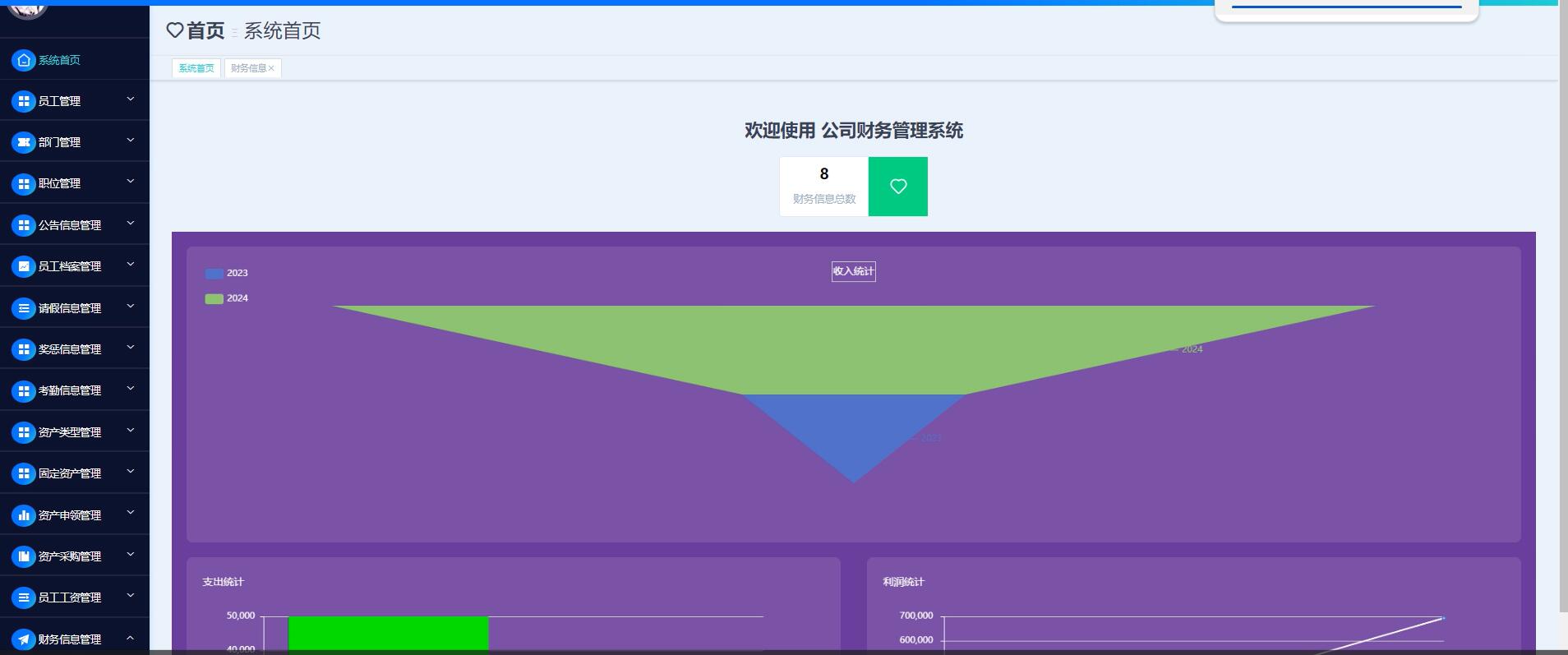This screenshot has height=655, width=1568.
Task: Open the 请假信息管理 menu label
Action: coord(70,308)
